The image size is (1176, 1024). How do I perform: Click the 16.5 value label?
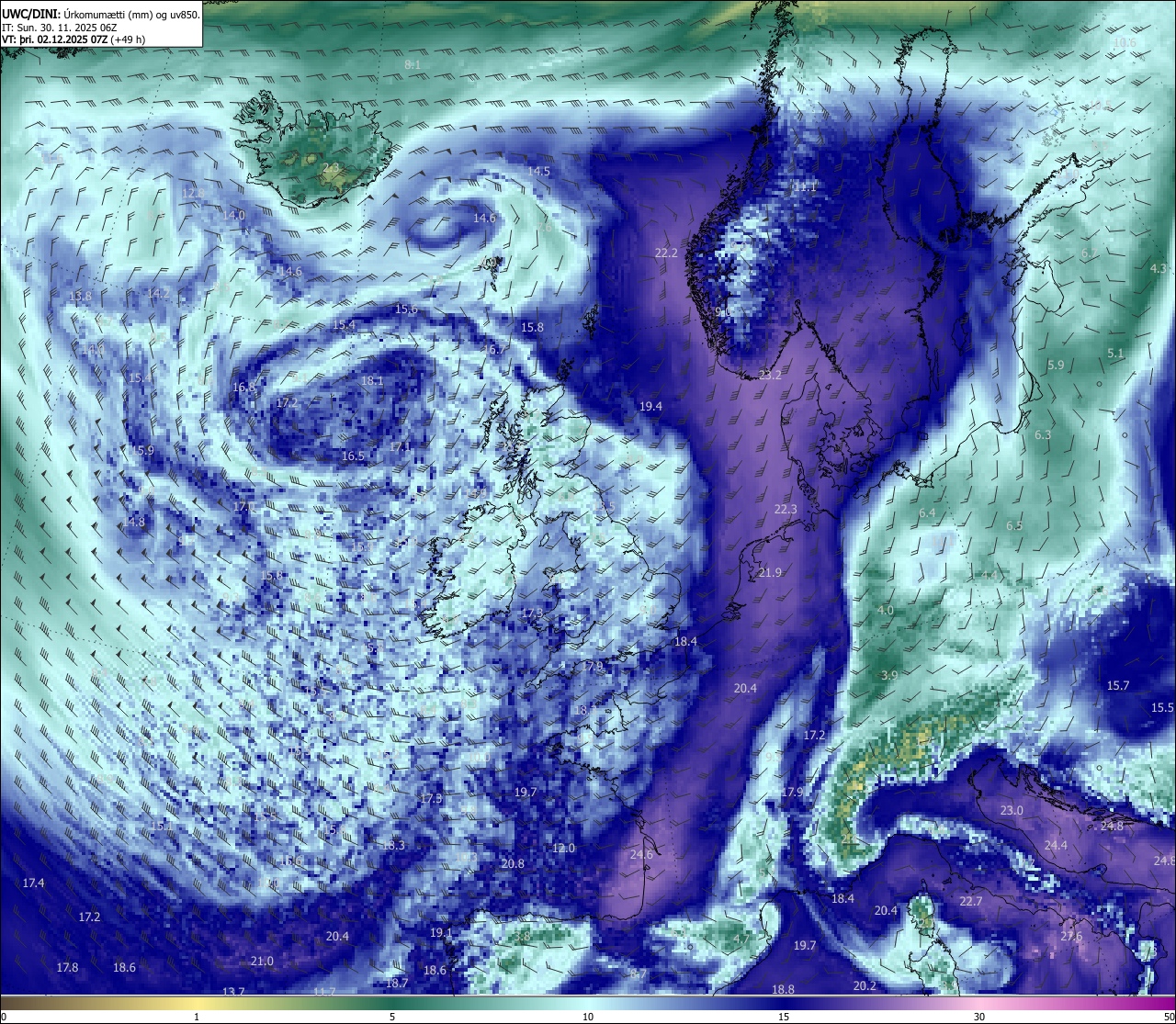(353, 456)
